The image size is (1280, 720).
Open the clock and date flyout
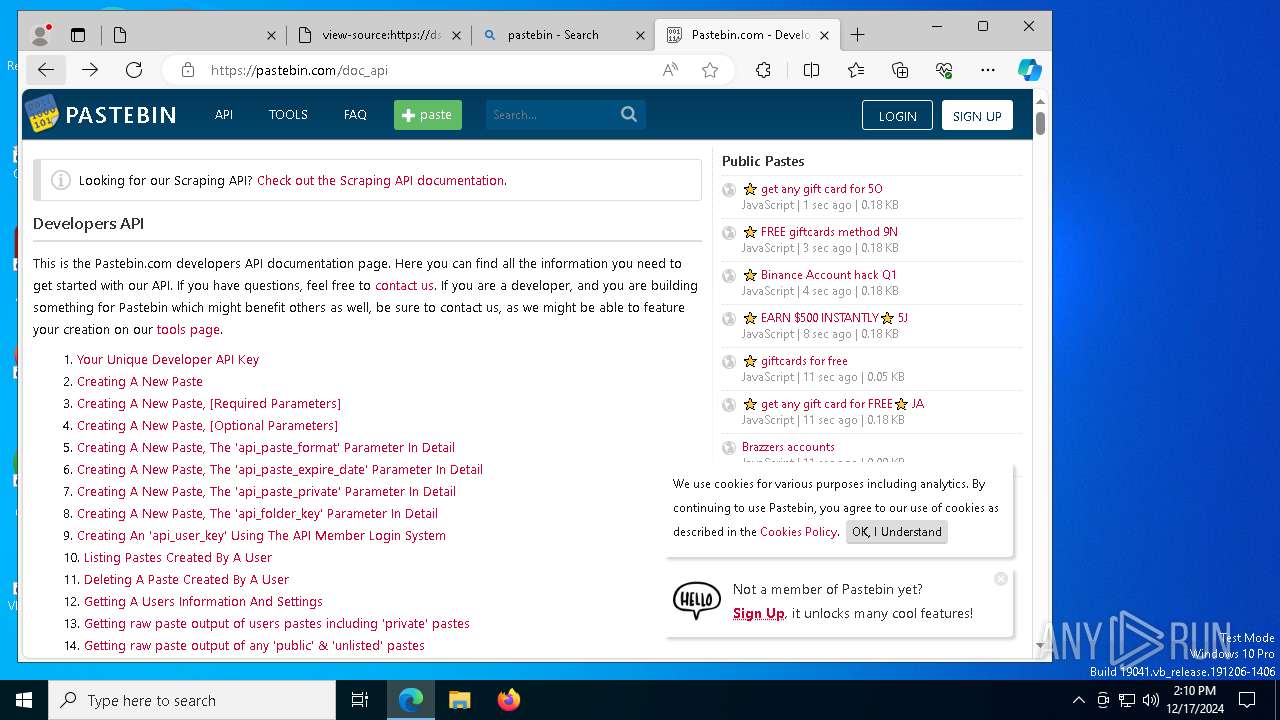click(1195, 700)
